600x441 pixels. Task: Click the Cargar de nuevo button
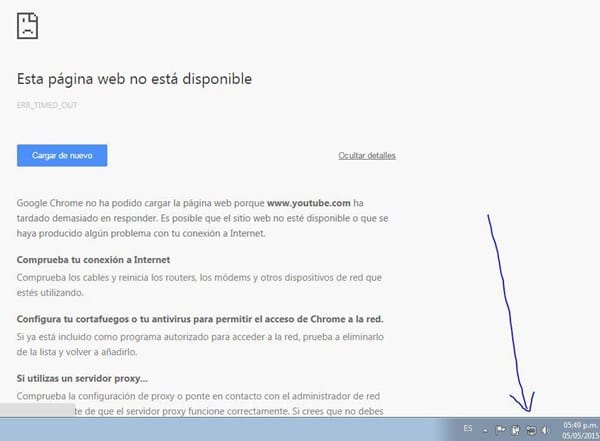tap(62, 155)
